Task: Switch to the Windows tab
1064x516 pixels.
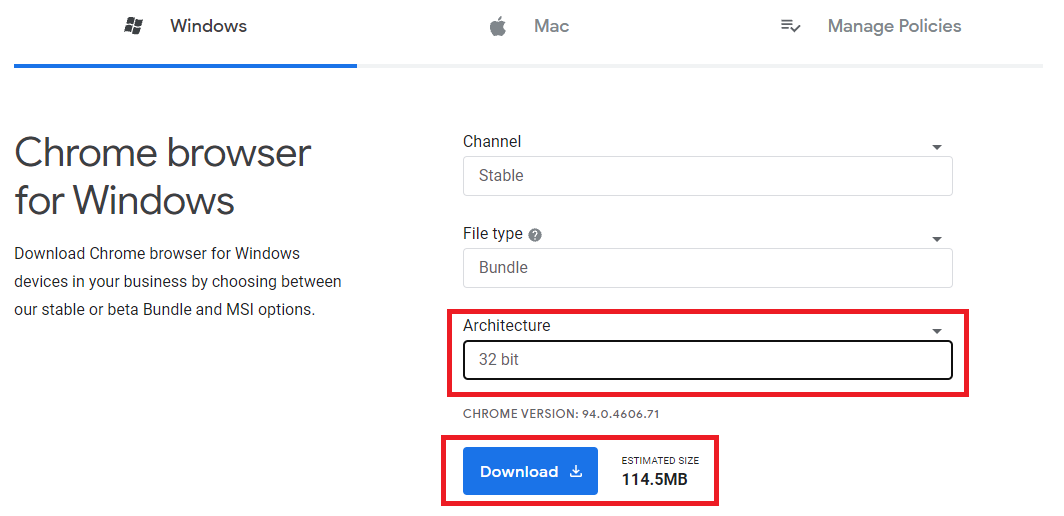Action: [185, 26]
